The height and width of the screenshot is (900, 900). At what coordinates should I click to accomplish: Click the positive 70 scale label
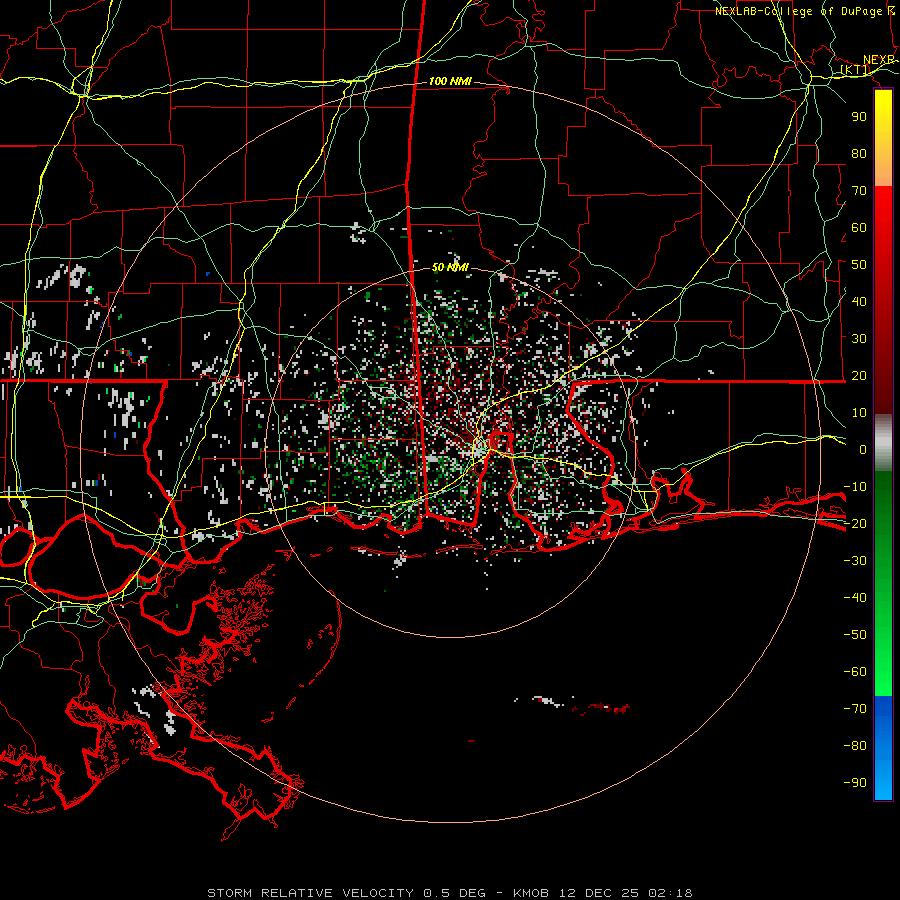point(859,191)
